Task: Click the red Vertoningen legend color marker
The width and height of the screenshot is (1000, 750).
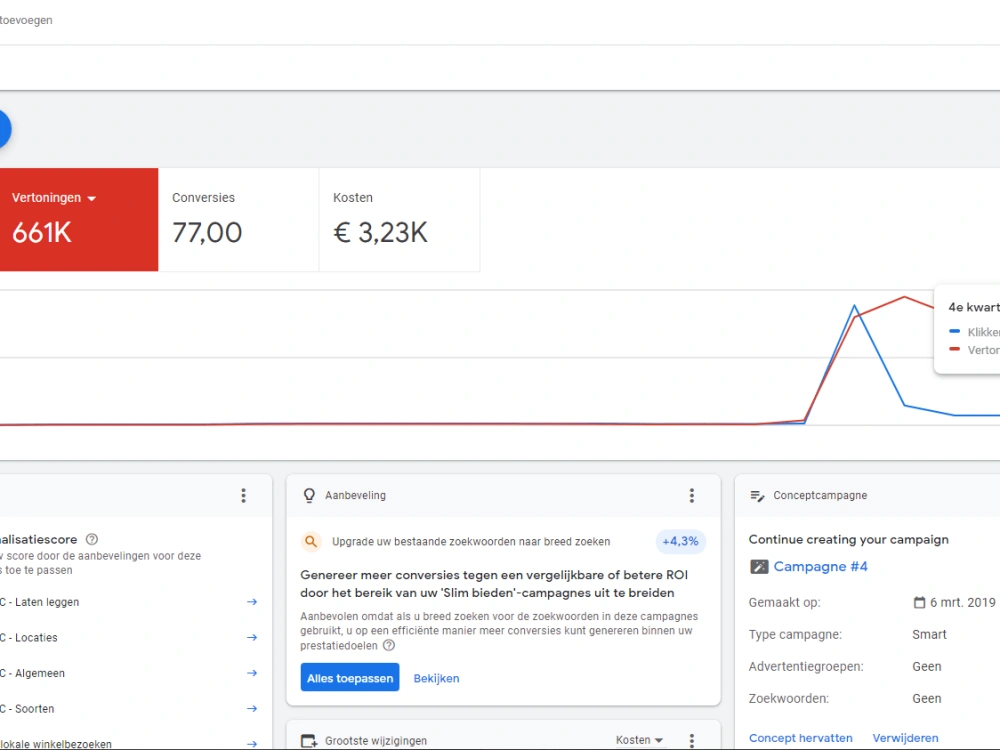Action: (x=954, y=349)
